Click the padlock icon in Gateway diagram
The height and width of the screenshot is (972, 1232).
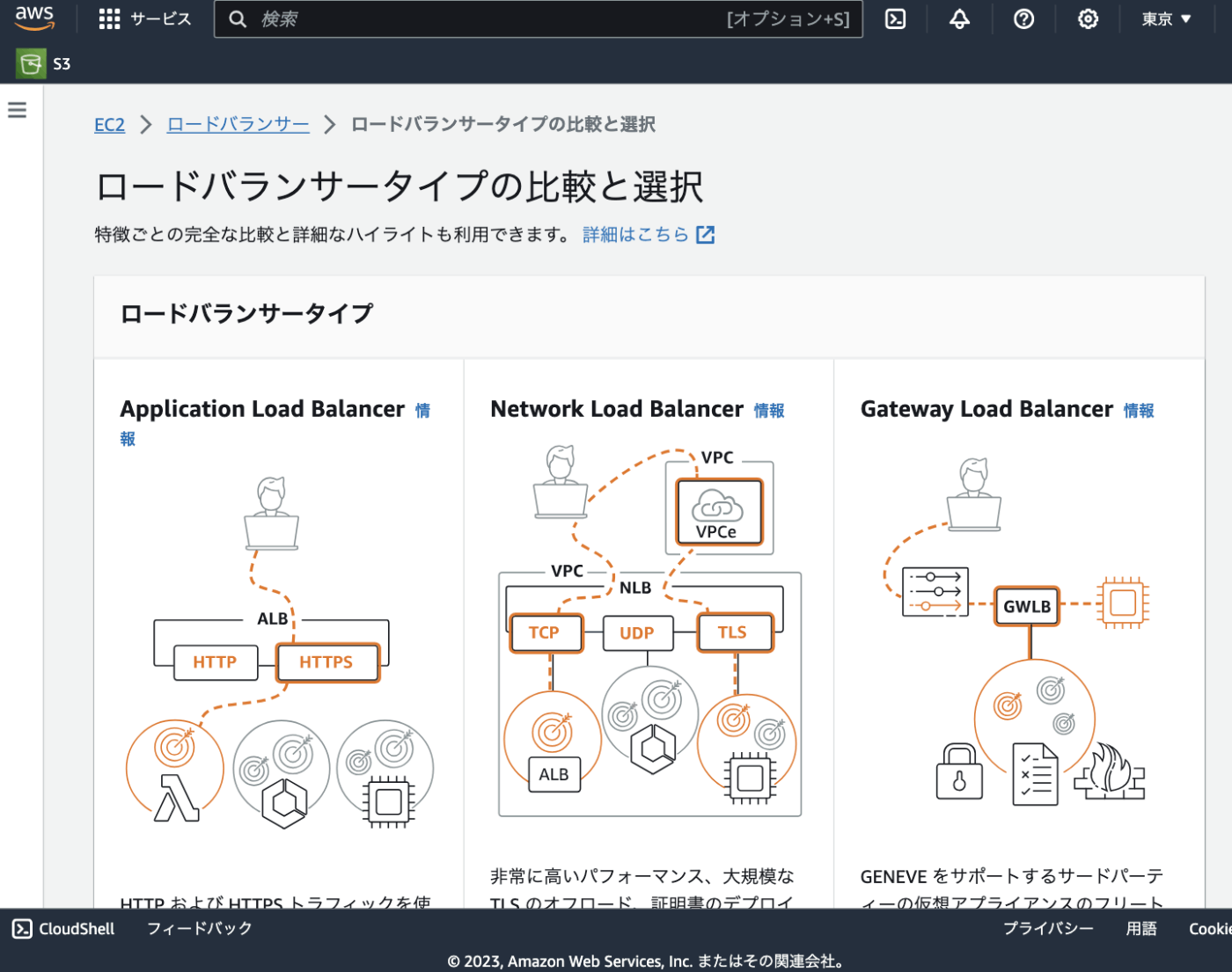[959, 771]
